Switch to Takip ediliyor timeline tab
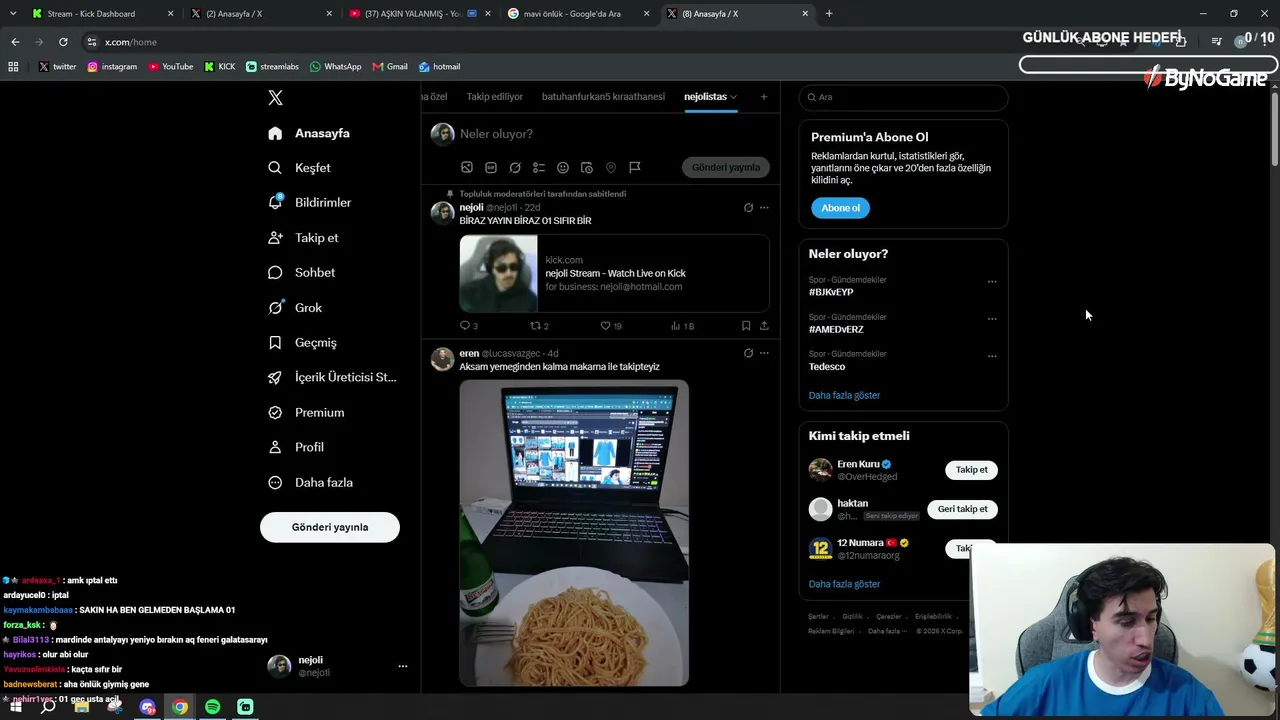Viewport: 1280px width, 720px height. [494, 97]
